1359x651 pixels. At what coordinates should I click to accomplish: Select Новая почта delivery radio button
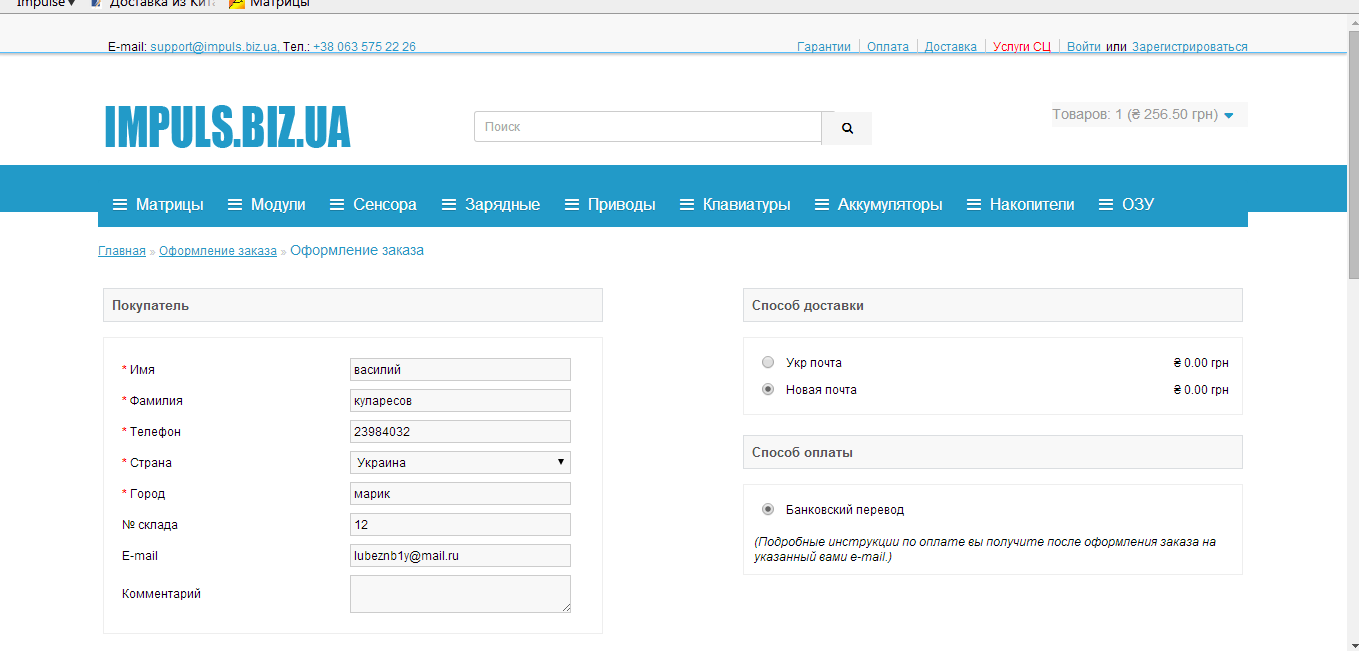pos(768,389)
